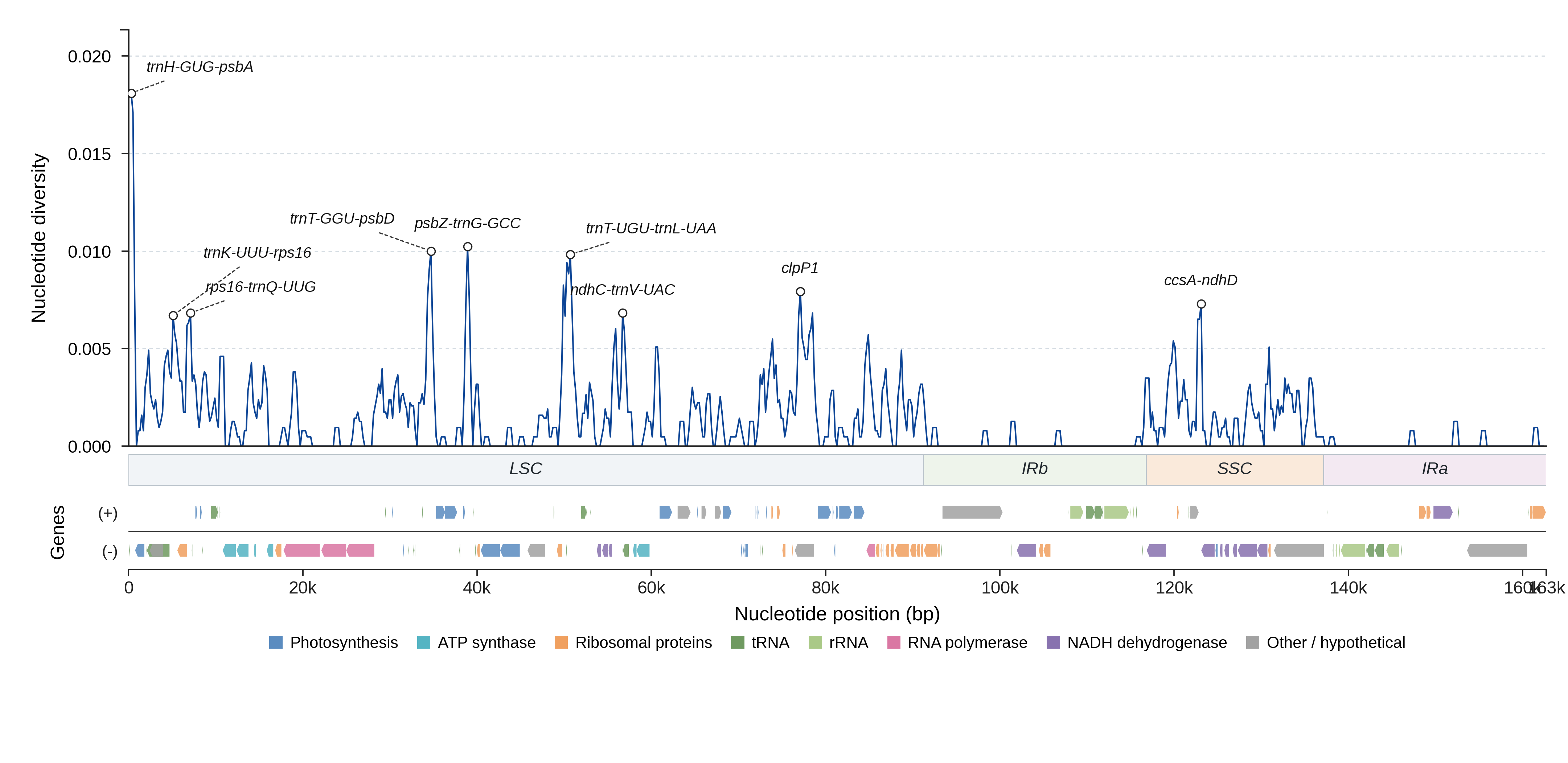Click the trnK-UUU-rps16 peak marker
Screen dimensions: 1568x763
pos(173,315)
